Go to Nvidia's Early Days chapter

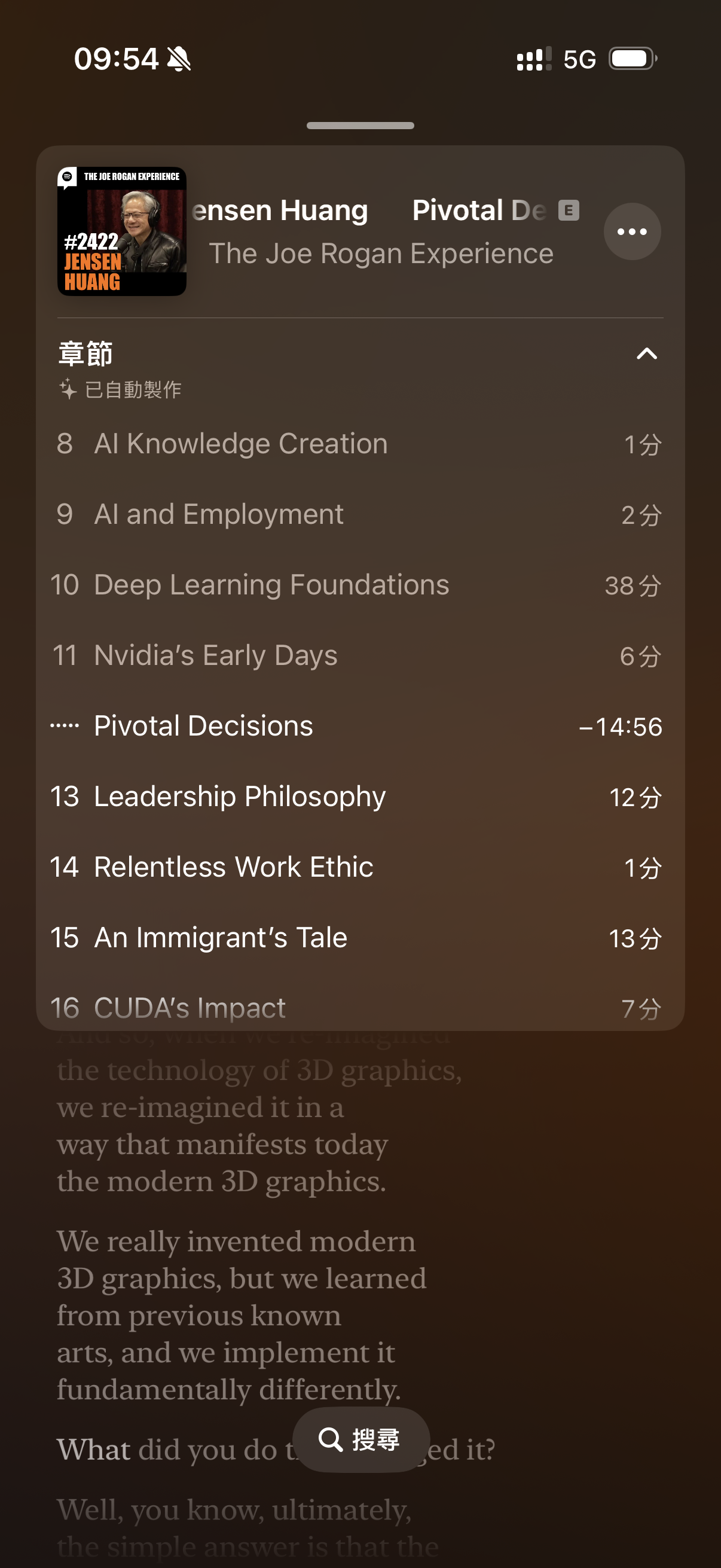click(215, 655)
